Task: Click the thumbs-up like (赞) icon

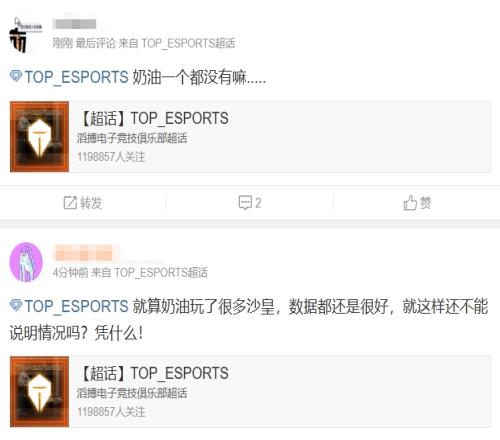Action: click(410, 203)
